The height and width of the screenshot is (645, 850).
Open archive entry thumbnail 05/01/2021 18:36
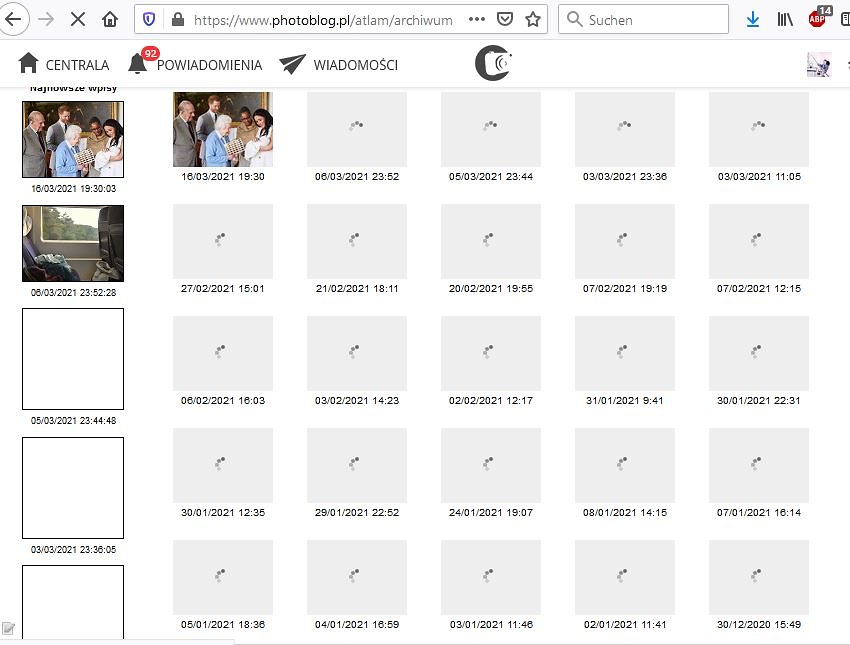[x=223, y=578]
